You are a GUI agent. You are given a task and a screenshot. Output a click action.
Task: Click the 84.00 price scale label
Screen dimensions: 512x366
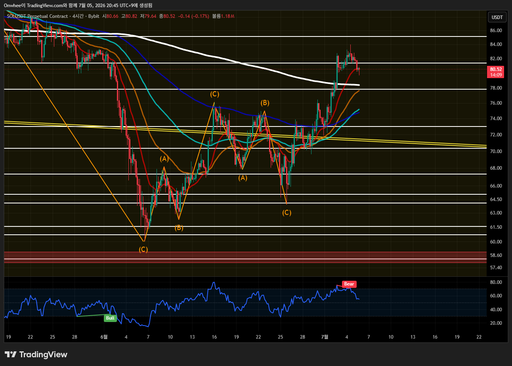tap(496, 44)
